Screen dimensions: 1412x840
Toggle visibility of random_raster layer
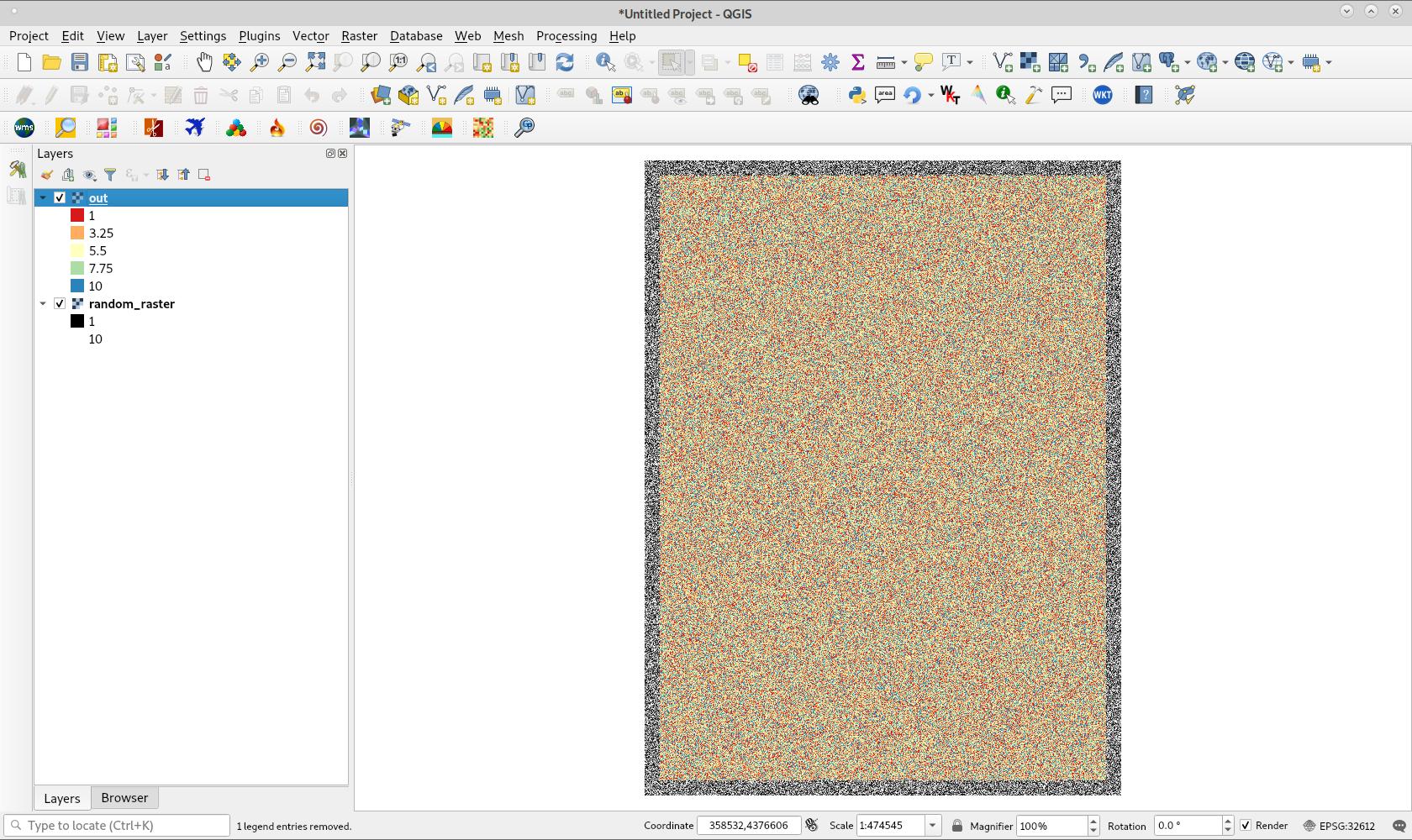click(x=60, y=304)
